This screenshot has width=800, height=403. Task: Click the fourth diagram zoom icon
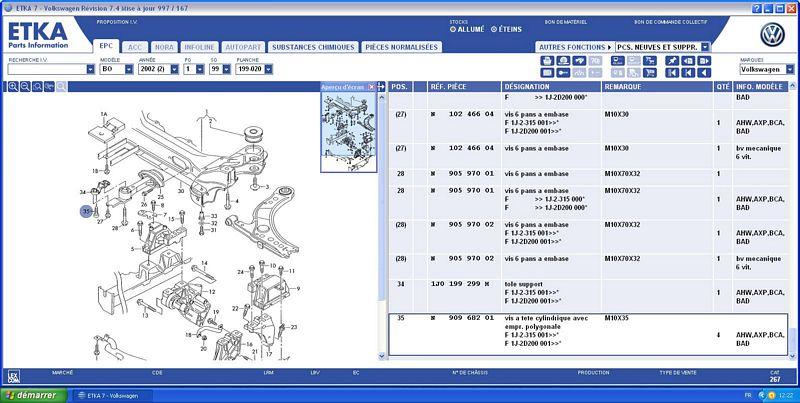49,87
